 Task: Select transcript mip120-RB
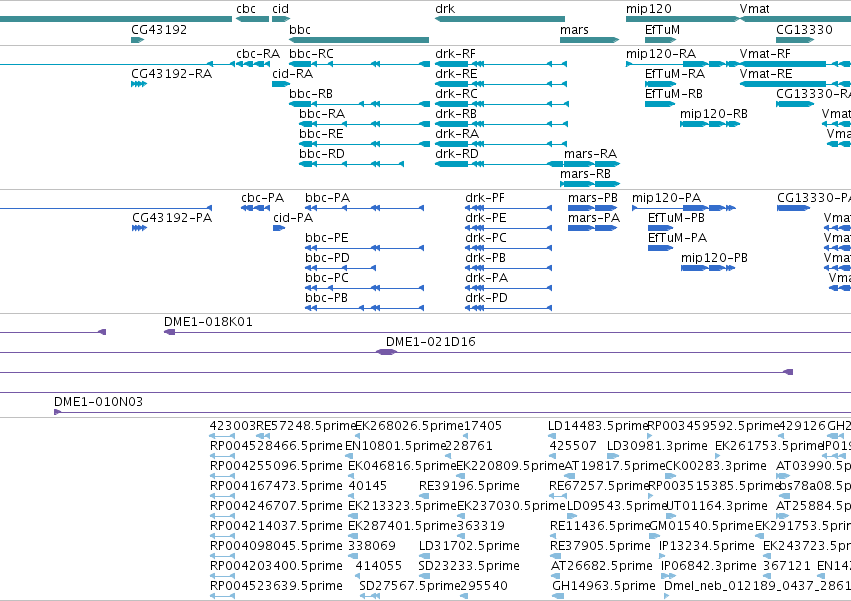[710, 124]
